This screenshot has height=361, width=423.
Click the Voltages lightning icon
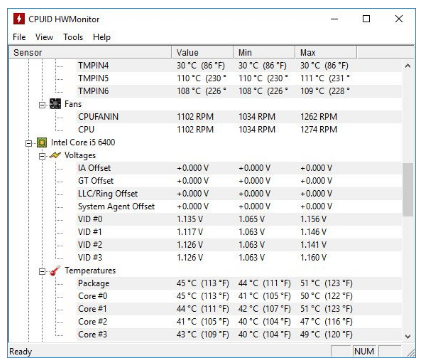tap(55, 155)
